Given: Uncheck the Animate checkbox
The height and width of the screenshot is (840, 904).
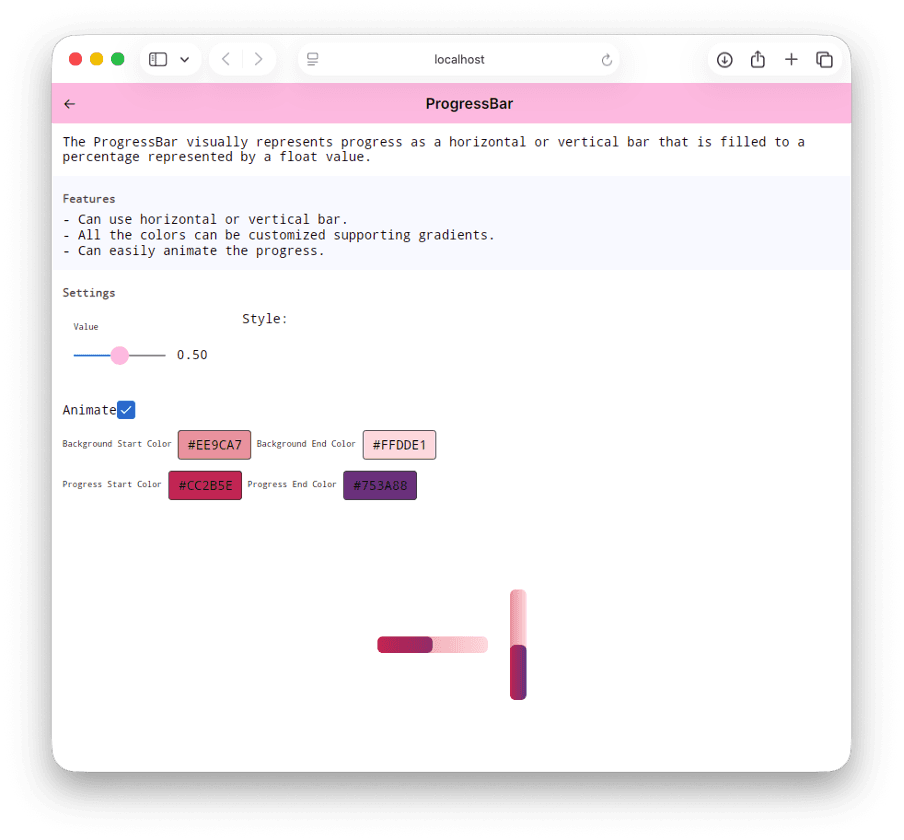Looking at the screenshot, I should 126,409.
